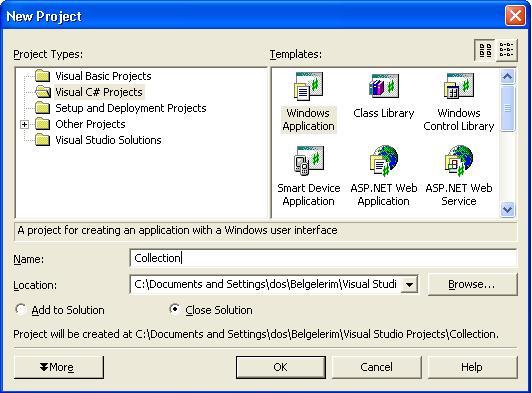This screenshot has width=532, height=393.
Task: Expand dialog options with More button
Action: (59, 367)
